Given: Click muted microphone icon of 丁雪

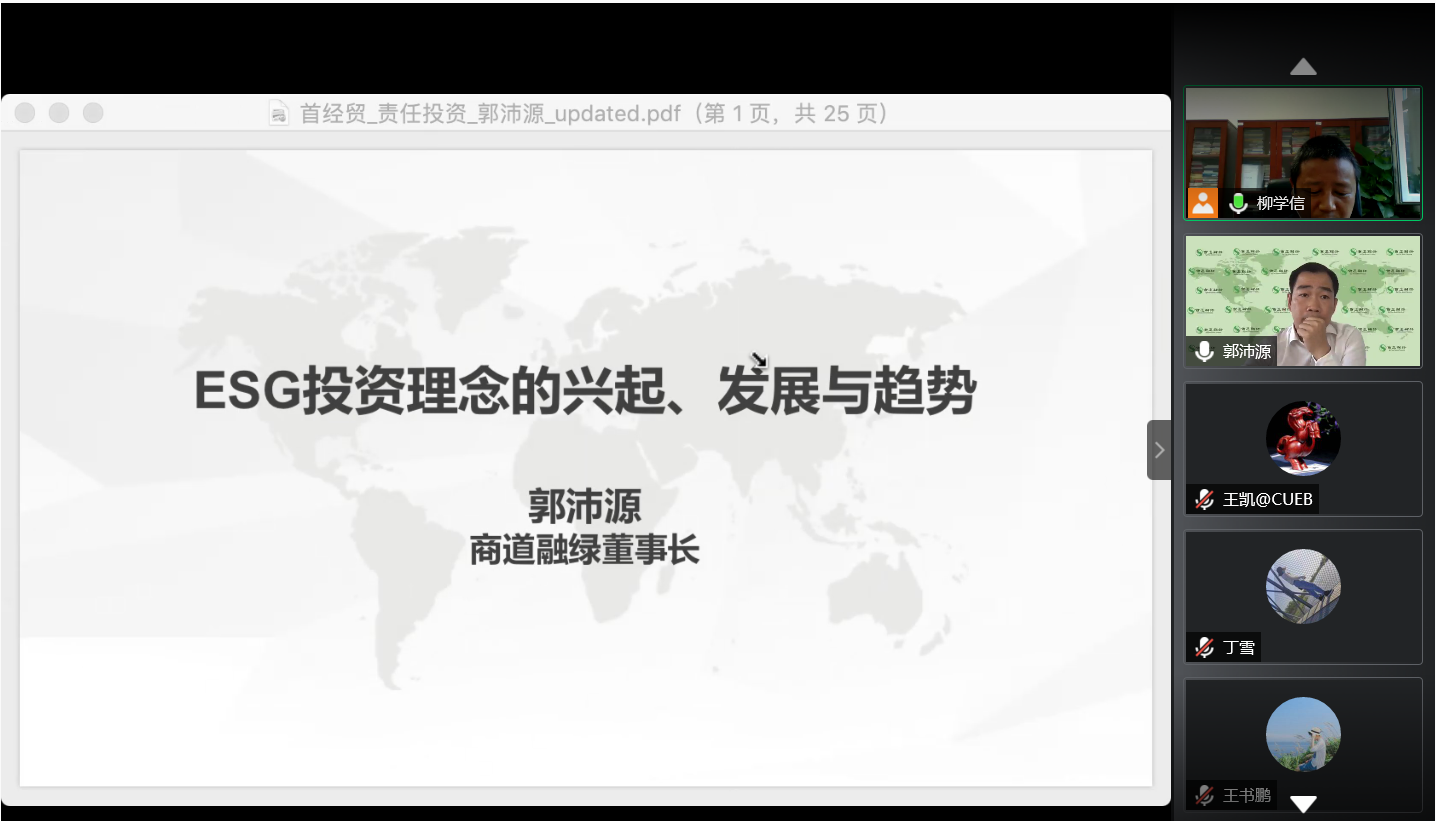Looking at the screenshot, I should pos(1205,647).
